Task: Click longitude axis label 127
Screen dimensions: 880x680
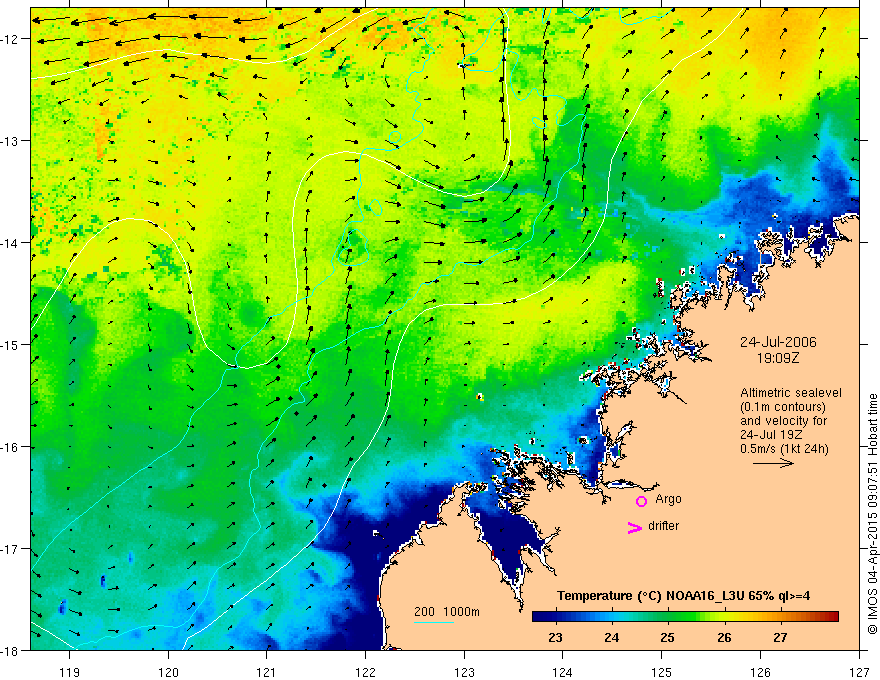Action: pyautogui.click(x=859, y=672)
